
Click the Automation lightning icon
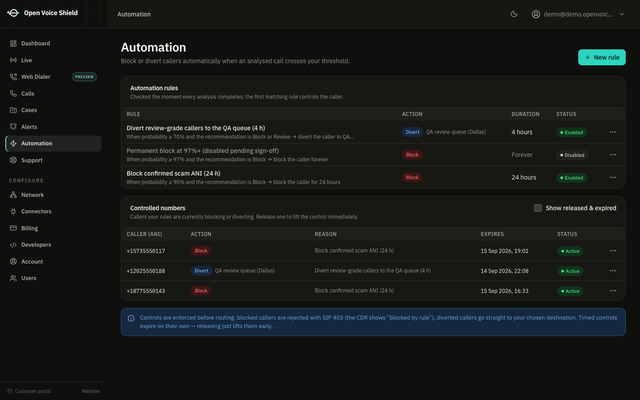13,144
